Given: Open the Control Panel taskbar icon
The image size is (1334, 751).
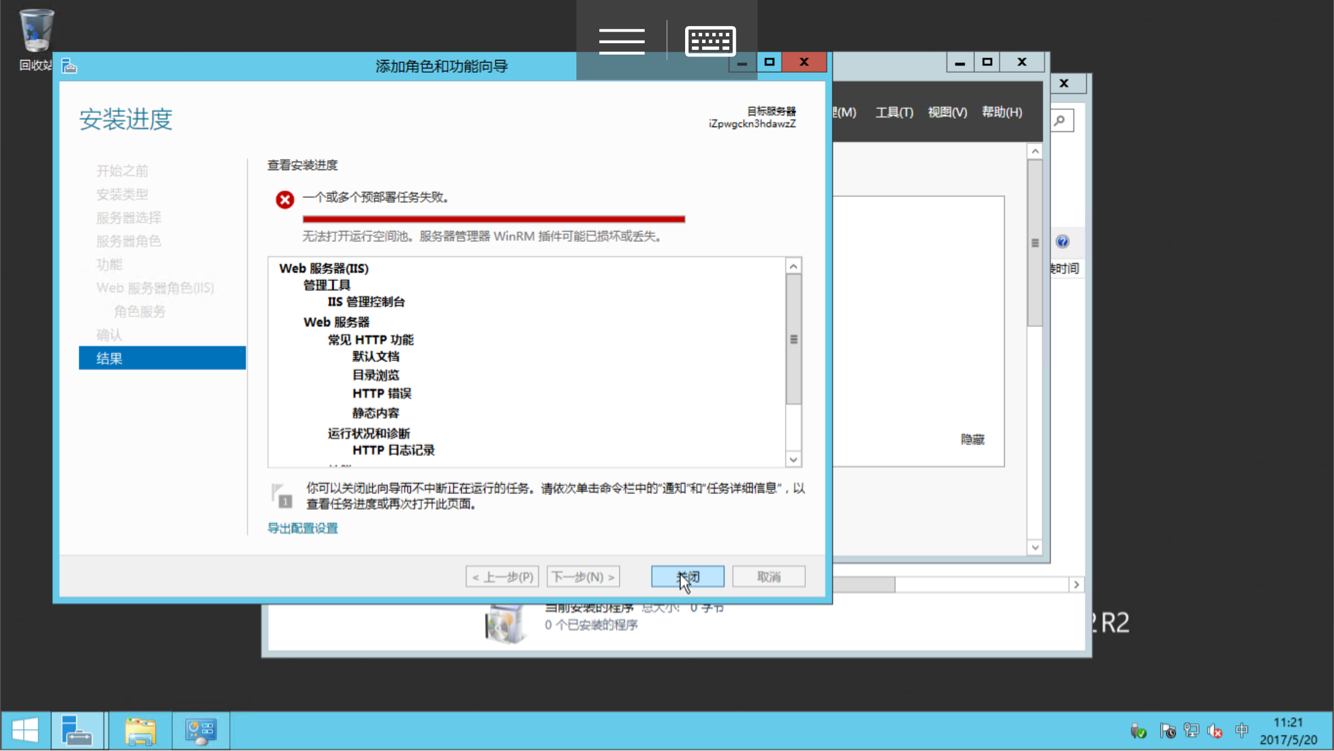Looking at the screenshot, I should click(200, 730).
